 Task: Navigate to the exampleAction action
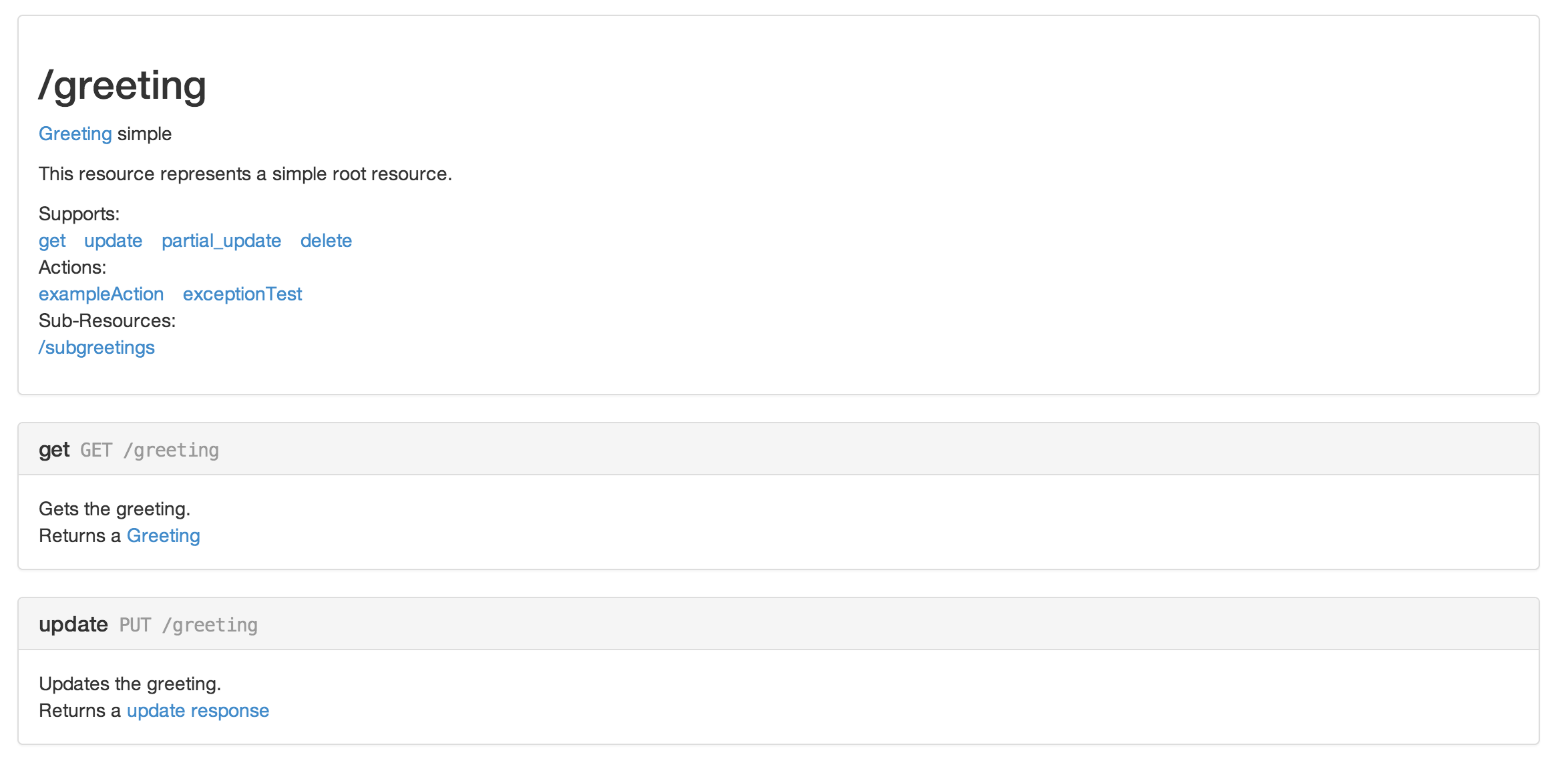(x=101, y=294)
